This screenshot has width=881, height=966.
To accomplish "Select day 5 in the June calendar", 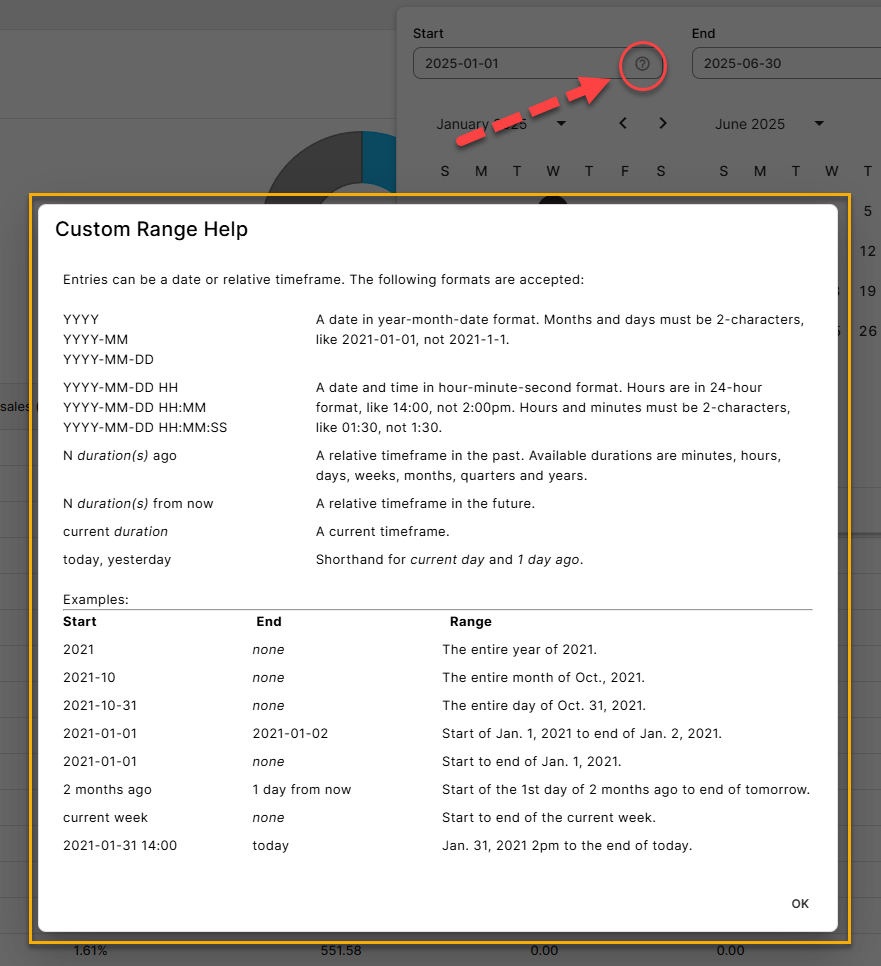I will (867, 211).
